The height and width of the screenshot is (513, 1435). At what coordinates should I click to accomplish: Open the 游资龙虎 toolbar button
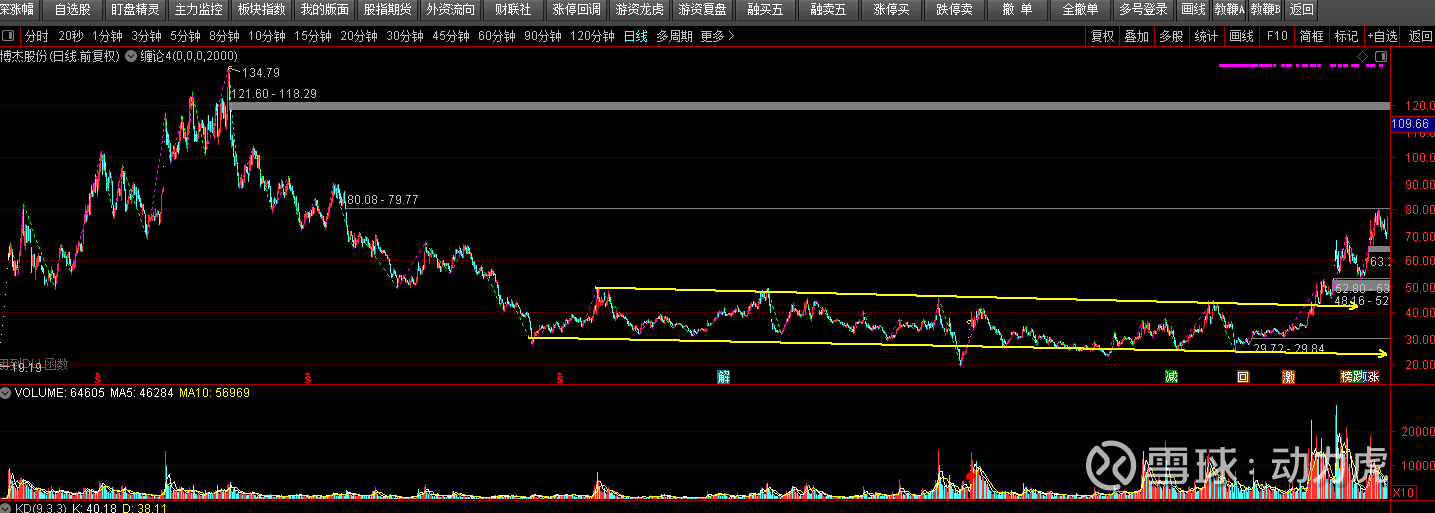tap(639, 10)
